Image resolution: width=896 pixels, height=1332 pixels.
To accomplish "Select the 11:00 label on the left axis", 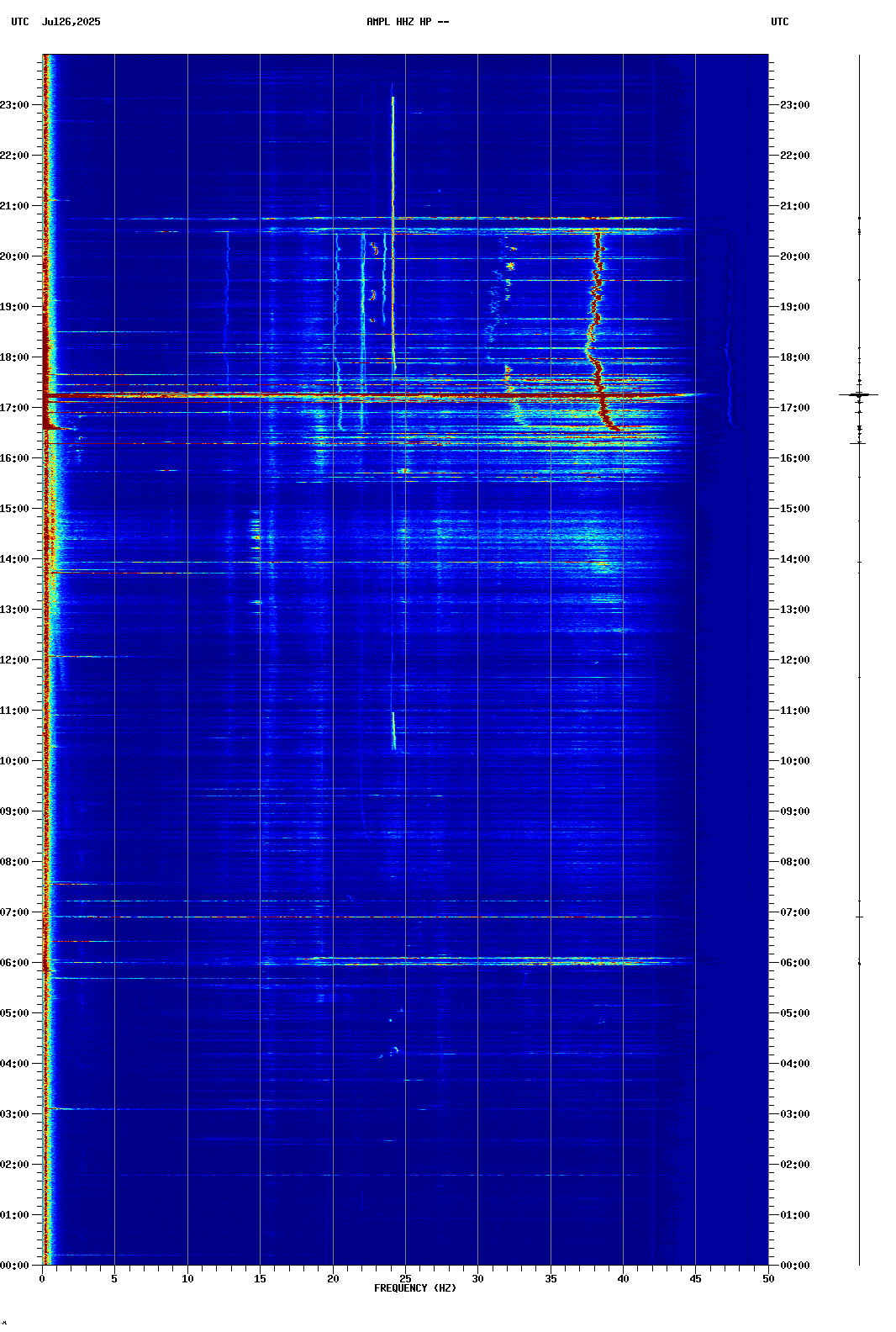I will click(x=14, y=711).
